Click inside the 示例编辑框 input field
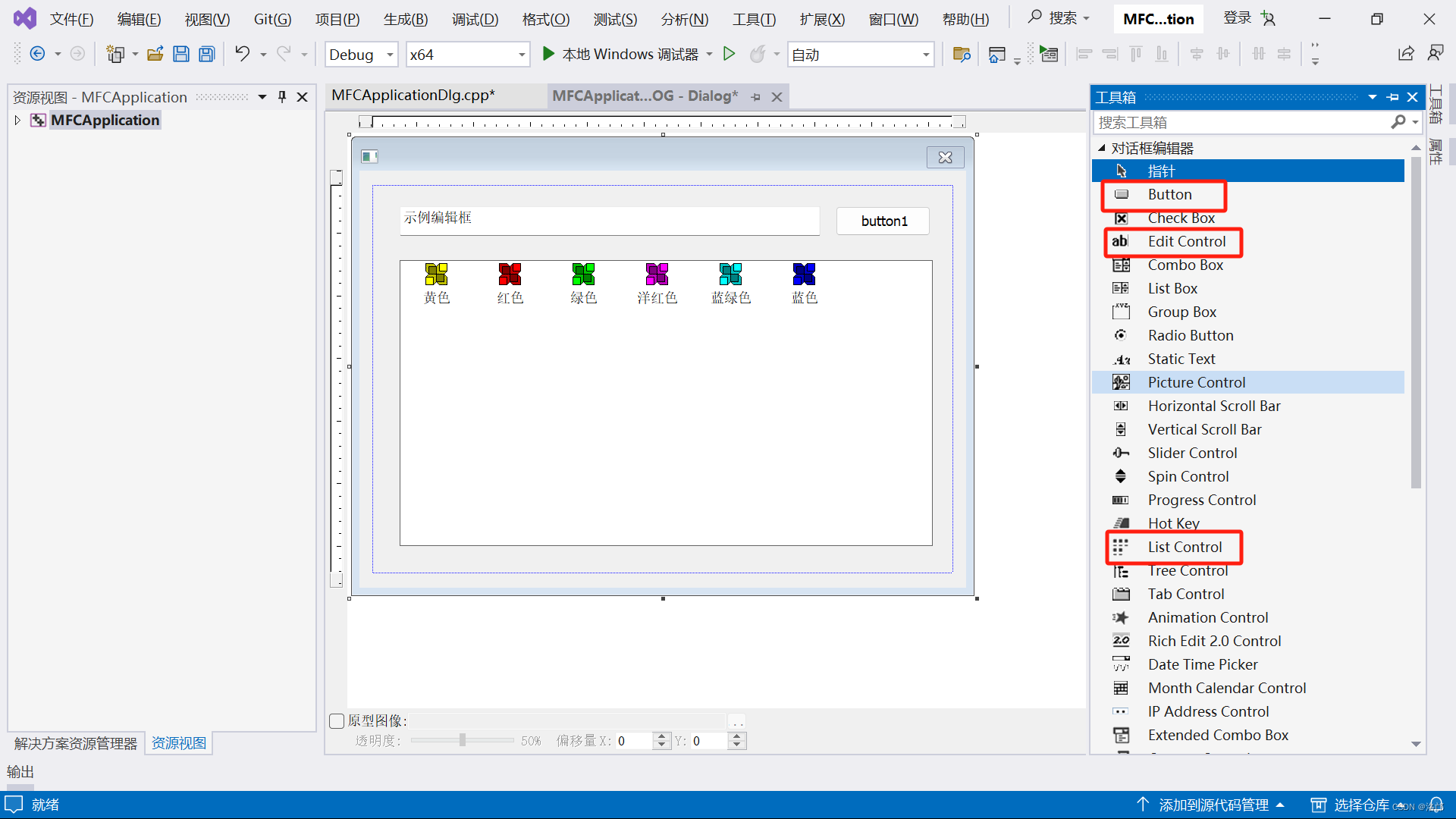1456x819 pixels. 609,219
